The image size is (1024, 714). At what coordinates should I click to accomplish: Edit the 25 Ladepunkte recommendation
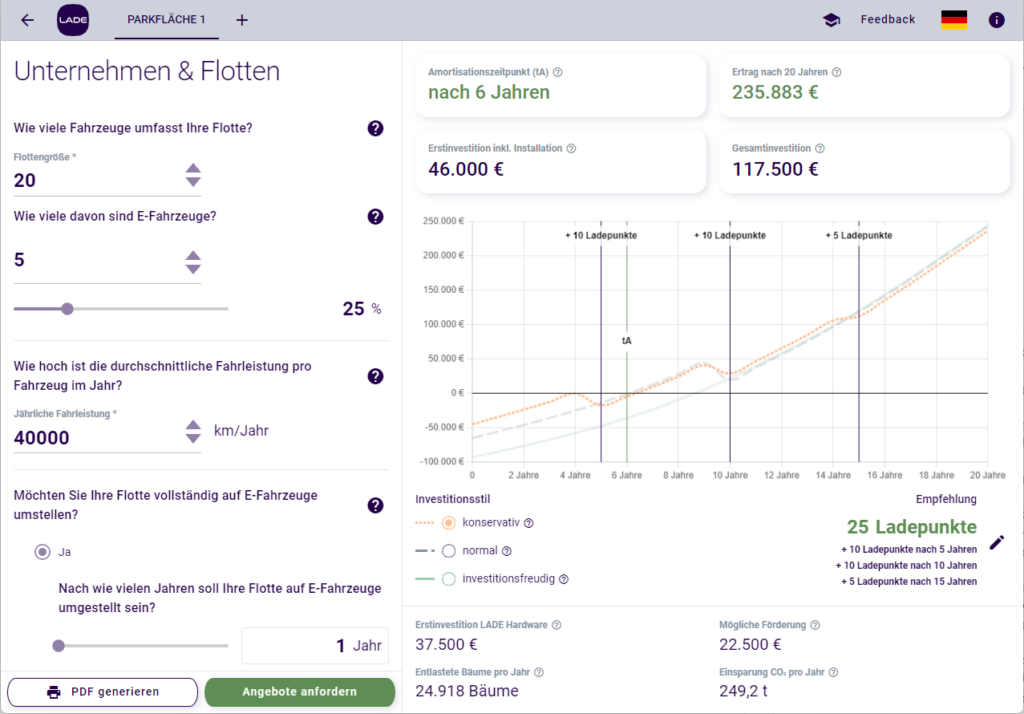click(996, 542)
